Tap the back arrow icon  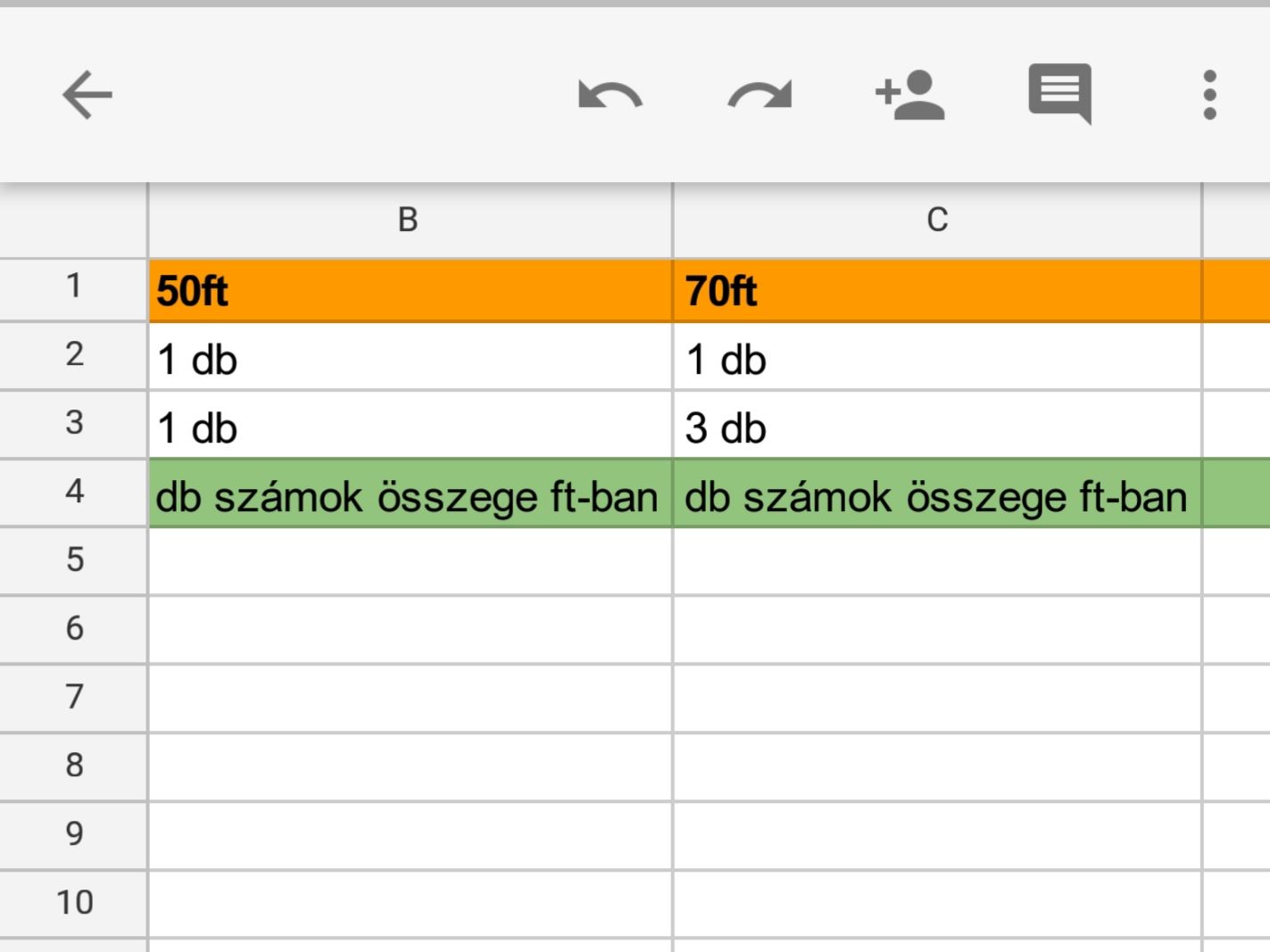pos(87,95)
